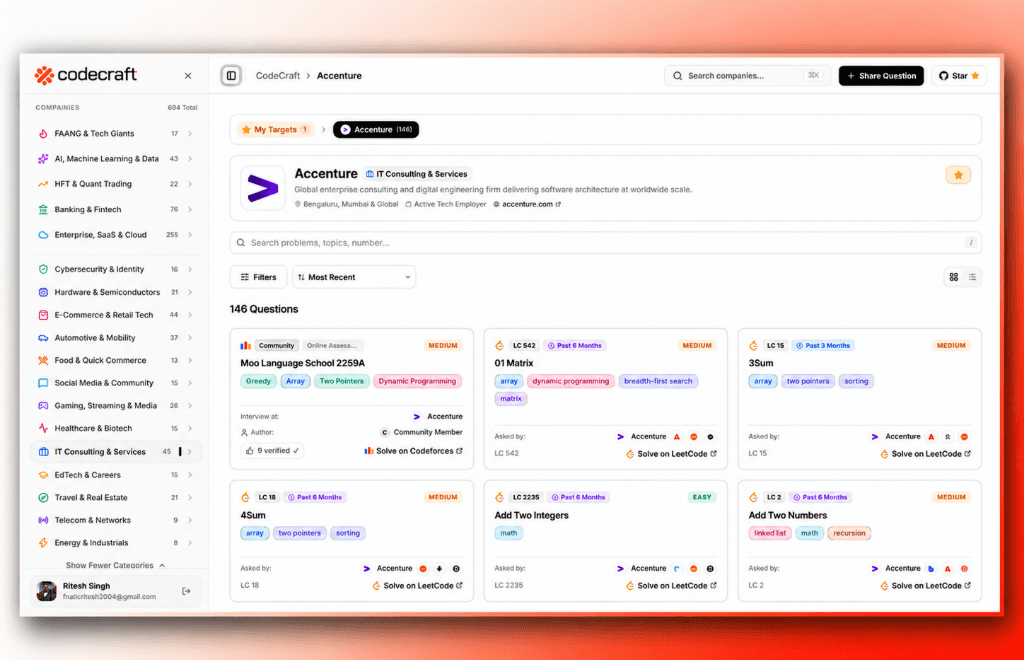Click the AI, Machine Learning & Data sparkle icon

click(x=43, y=159)
